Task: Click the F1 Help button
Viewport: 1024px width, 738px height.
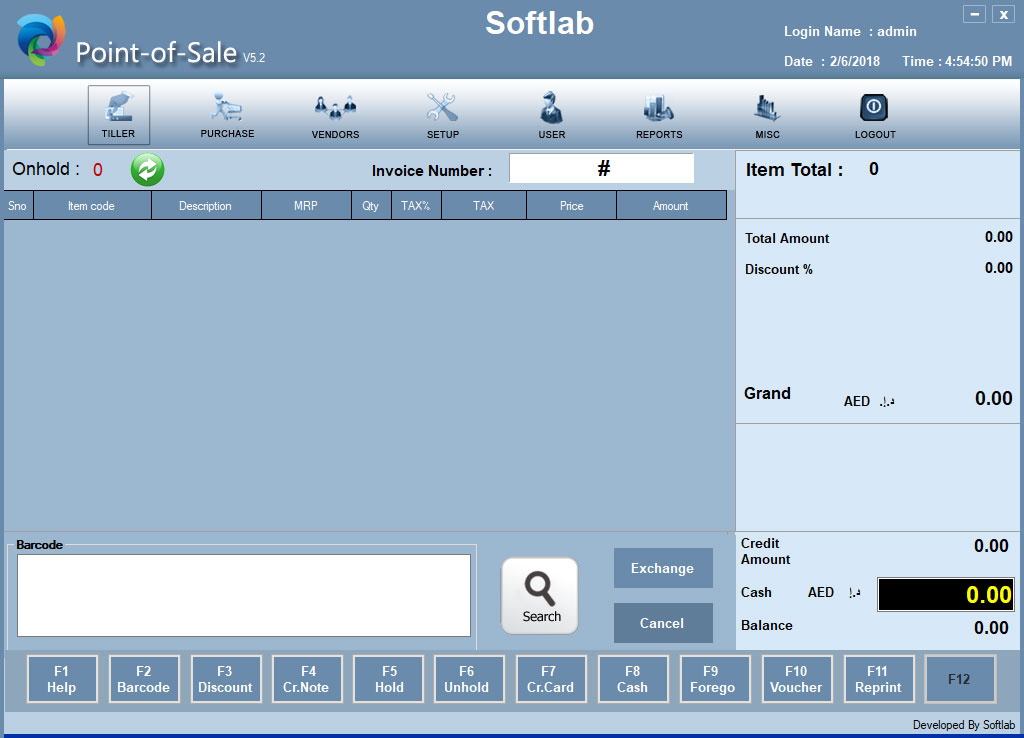Action: [x=61, y=679]
